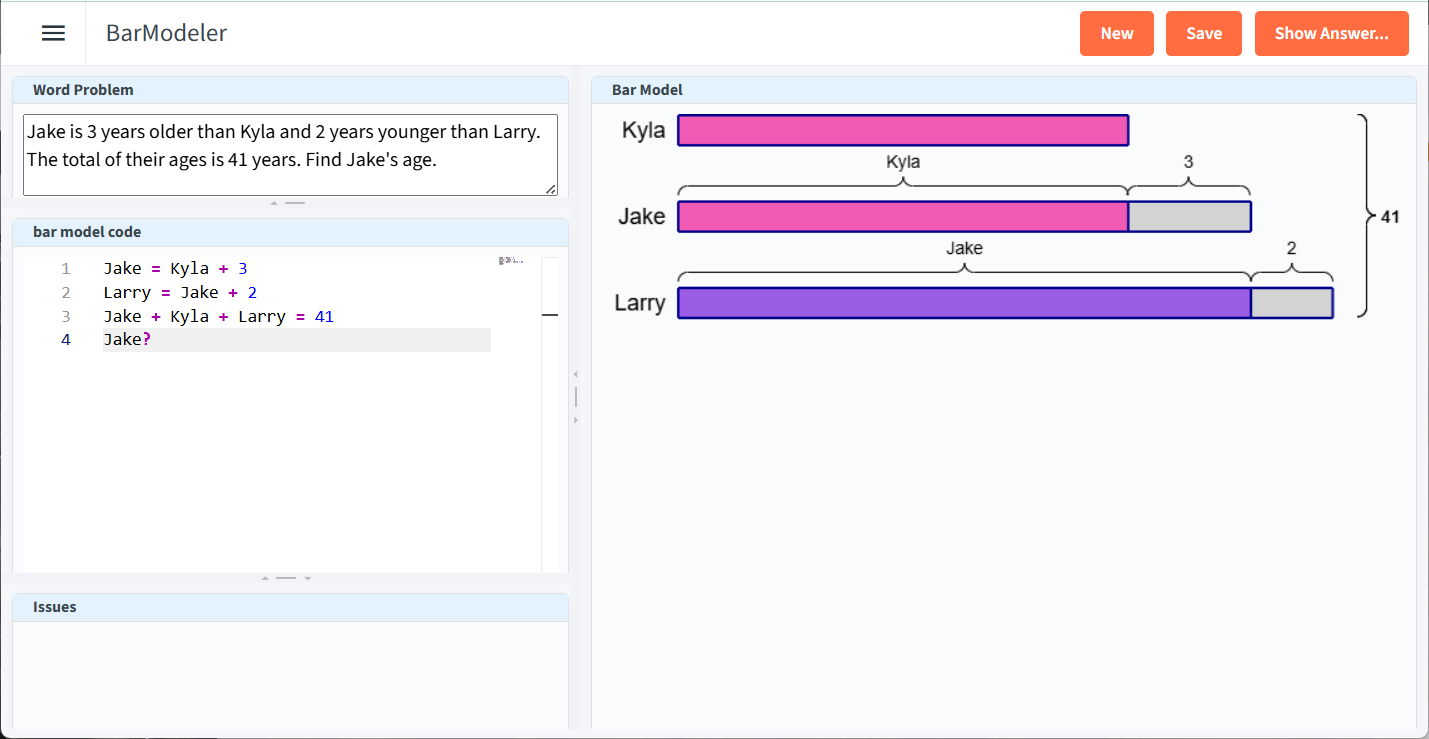The width and height of the screenshot is (1429, 739).
Task: Collapse Issues panel with splitter down arrow
Action: click(308, 578)
